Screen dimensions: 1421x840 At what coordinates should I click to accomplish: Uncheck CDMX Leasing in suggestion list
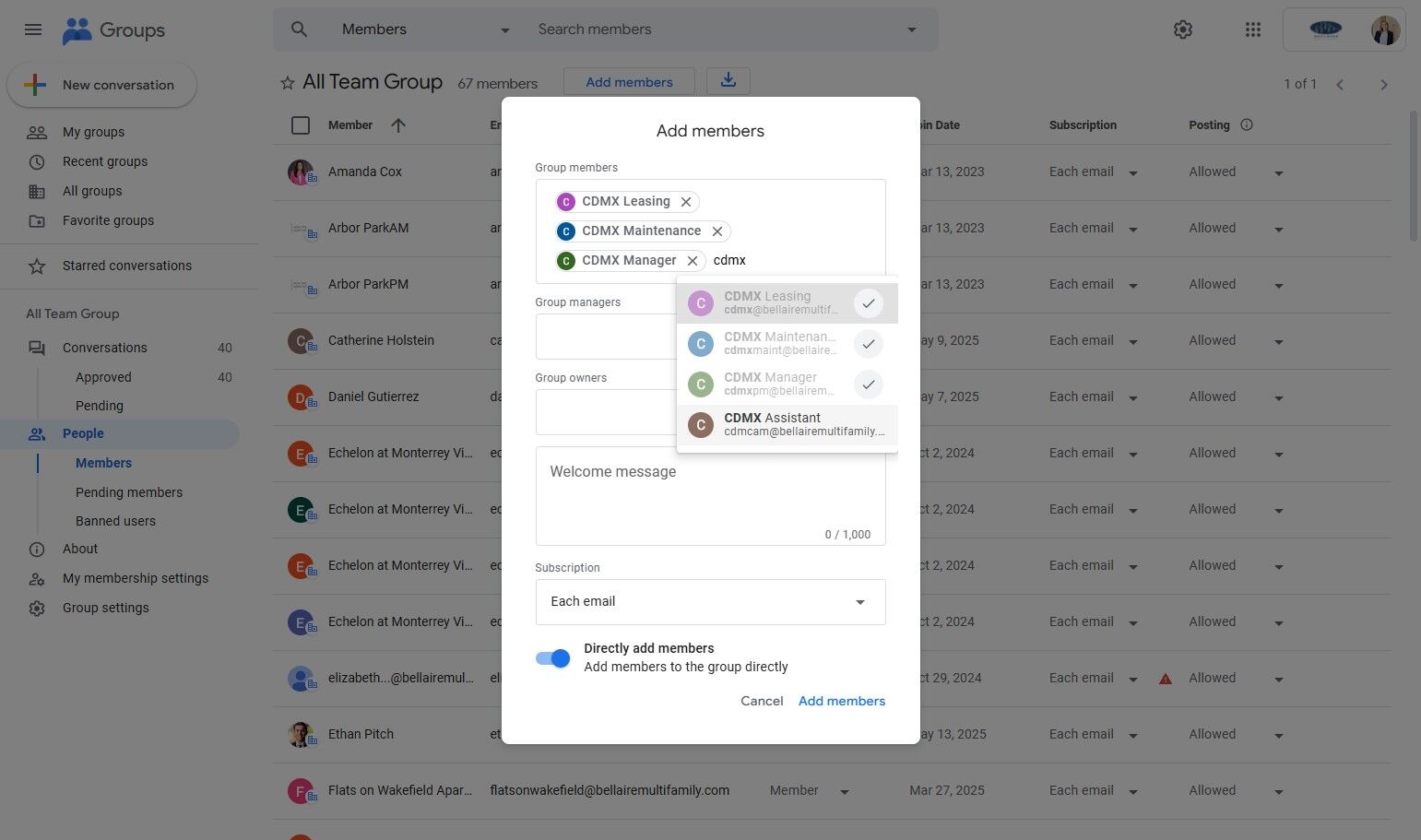click(x=869, y=303)
